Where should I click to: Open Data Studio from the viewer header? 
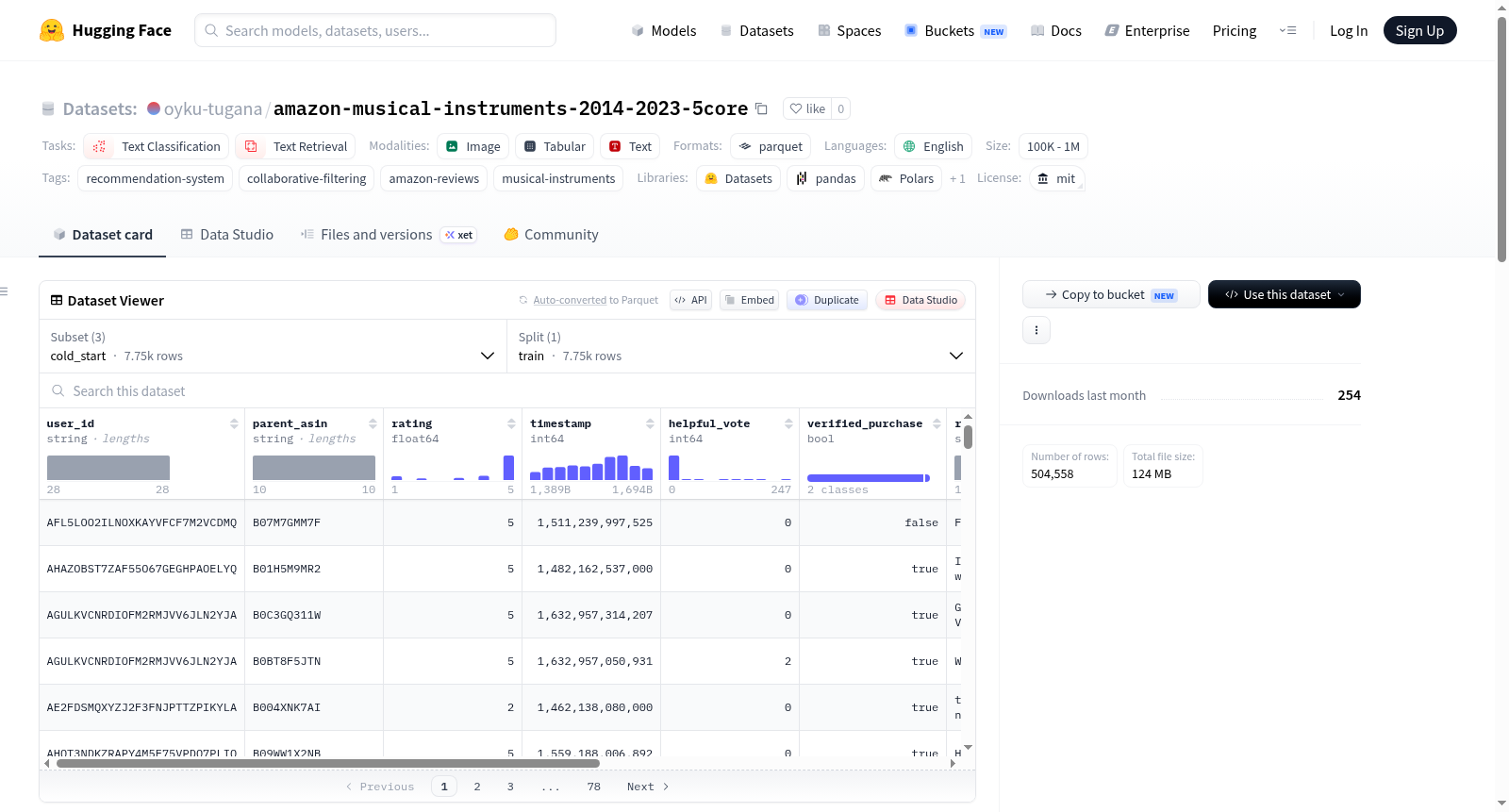click(x=920, y=300)
